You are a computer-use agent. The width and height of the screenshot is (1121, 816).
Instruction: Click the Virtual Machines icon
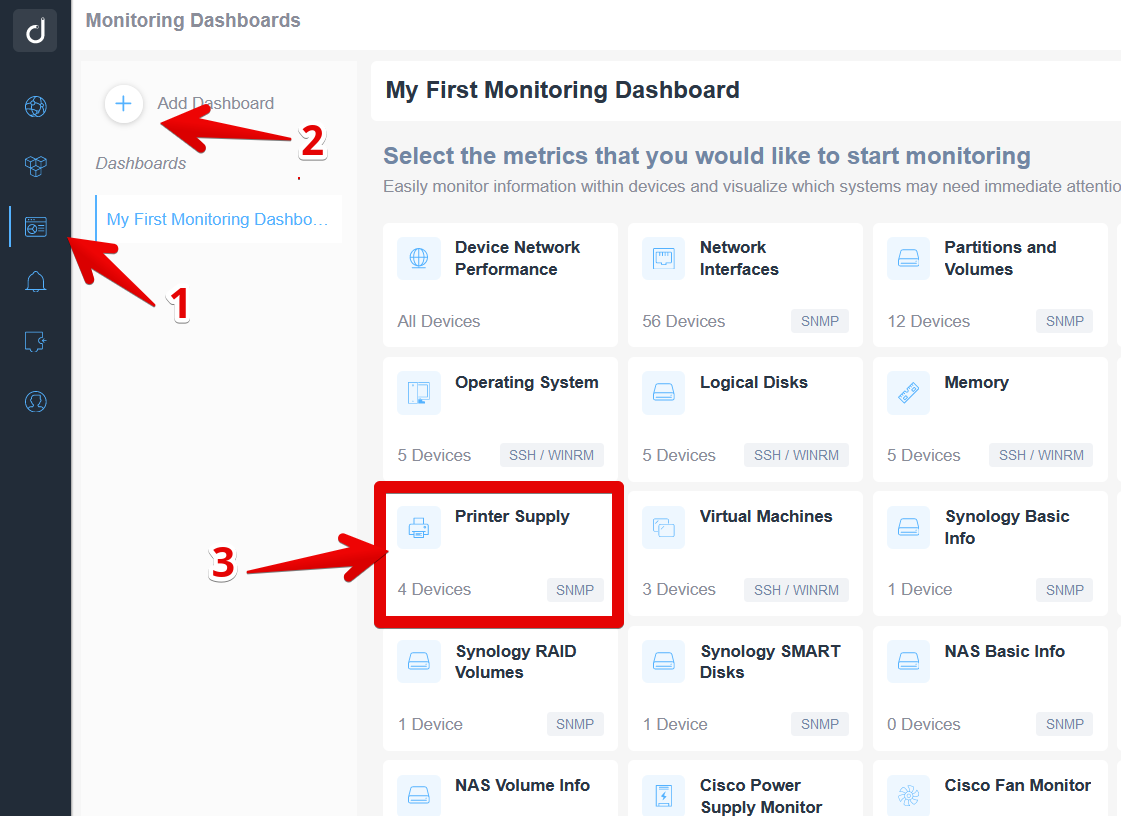tap(663, 527)
